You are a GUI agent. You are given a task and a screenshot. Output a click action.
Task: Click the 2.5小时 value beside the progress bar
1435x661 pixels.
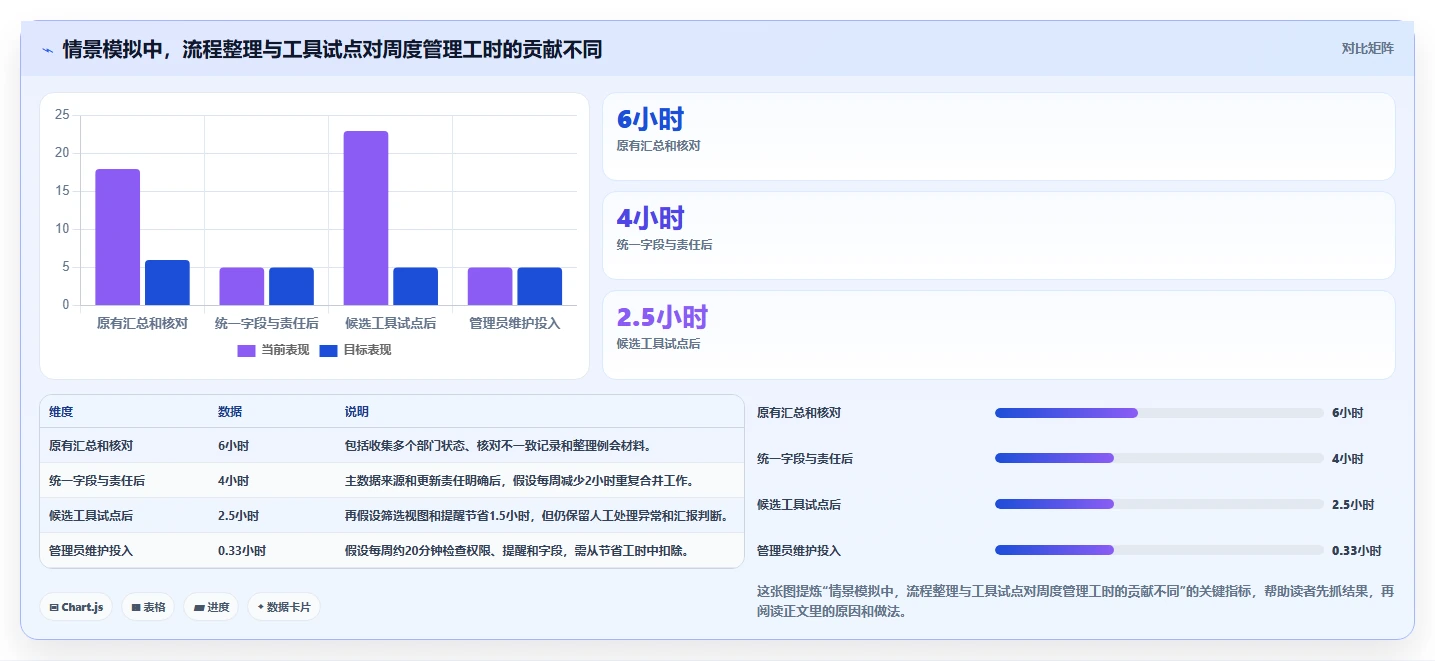click(x=1353, y=505)
